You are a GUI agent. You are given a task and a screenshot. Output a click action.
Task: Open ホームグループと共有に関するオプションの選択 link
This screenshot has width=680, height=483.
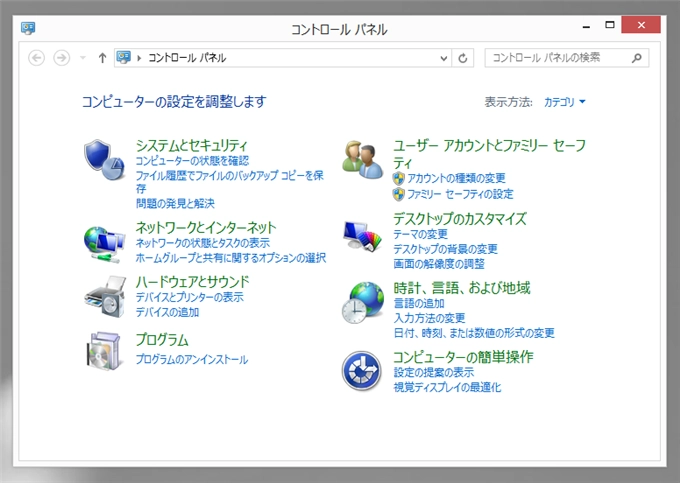pos(231,258)
